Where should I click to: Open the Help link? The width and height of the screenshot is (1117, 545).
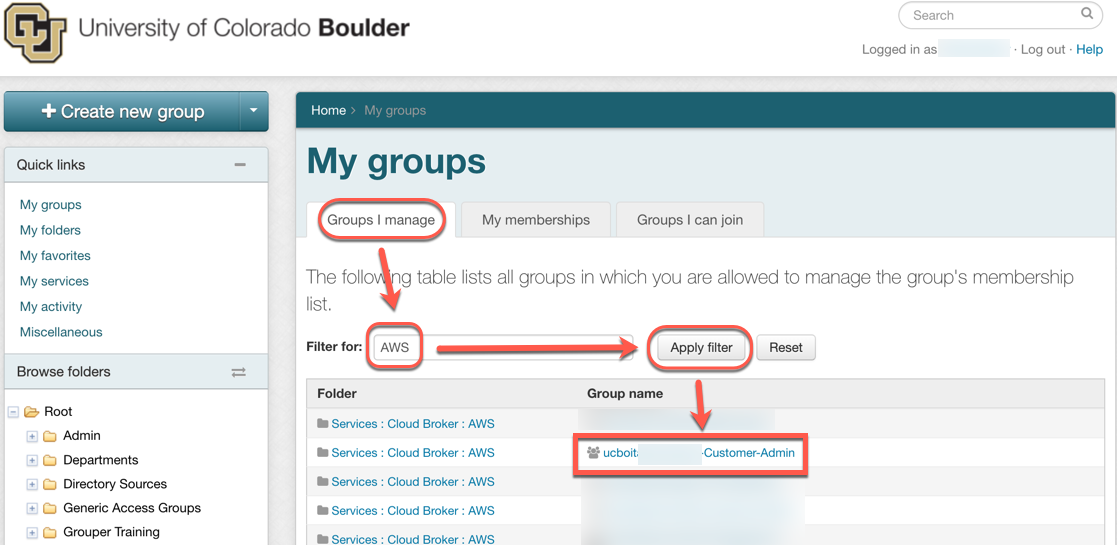1089,49
